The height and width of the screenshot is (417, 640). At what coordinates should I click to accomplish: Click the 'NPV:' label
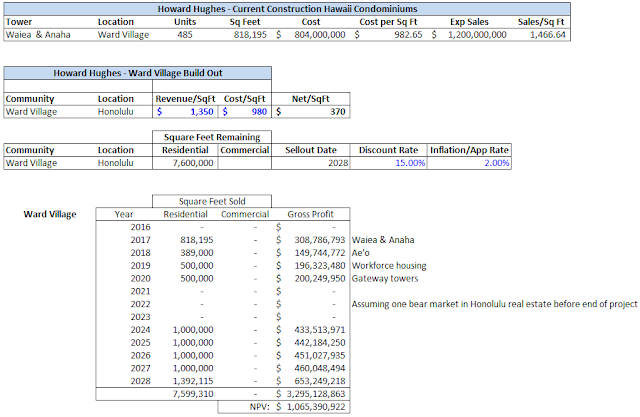coord(260,407)
